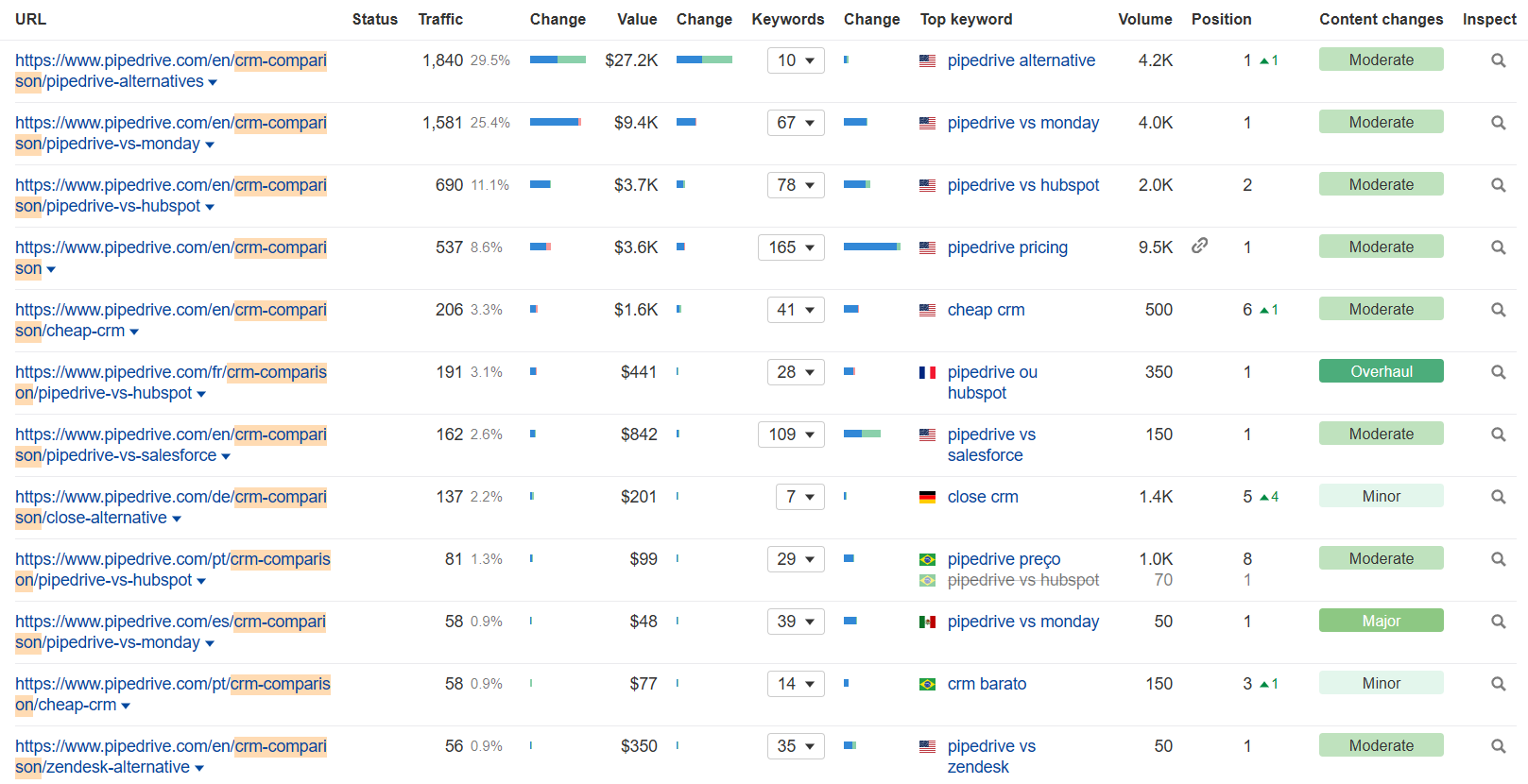The image size is (1528, 784).
Task: Inspect the crm barato row
Action: point(1498,684)
